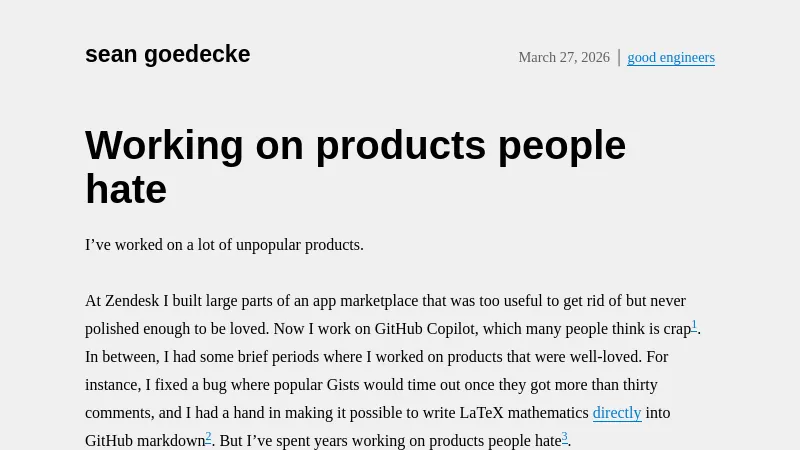This screenshot has height=450, width=800.
Task: Click the "Working on products people hate" heading
Action: point(355,167)
